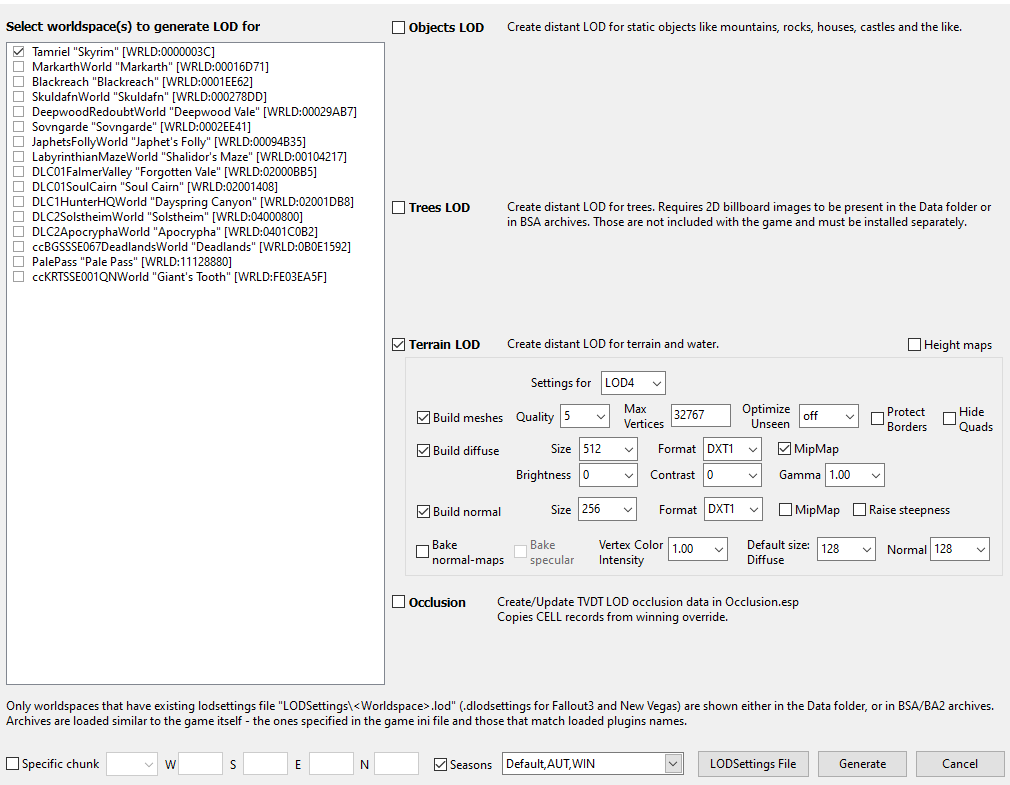Uncheck the Build diffuse option
1010x785 pixels.
point(423,451)
